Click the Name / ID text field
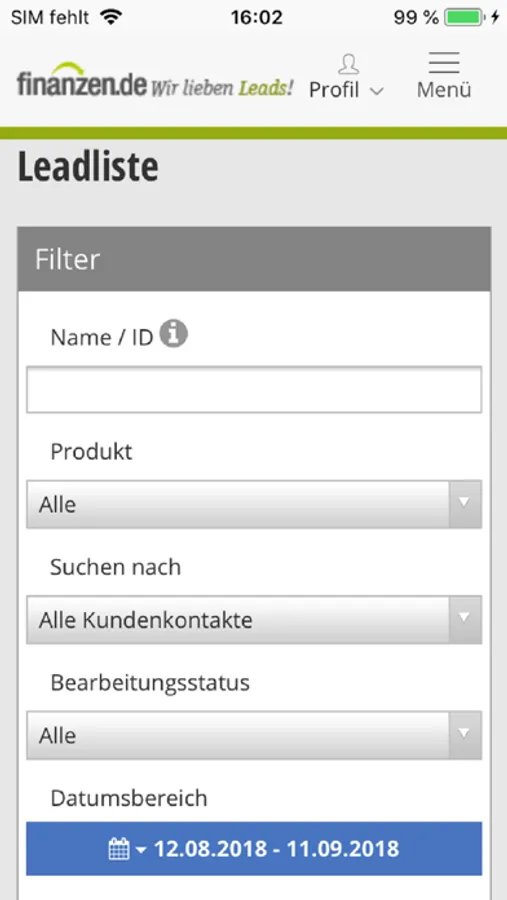This screenshot has width=507, height=900. [254, 390]
